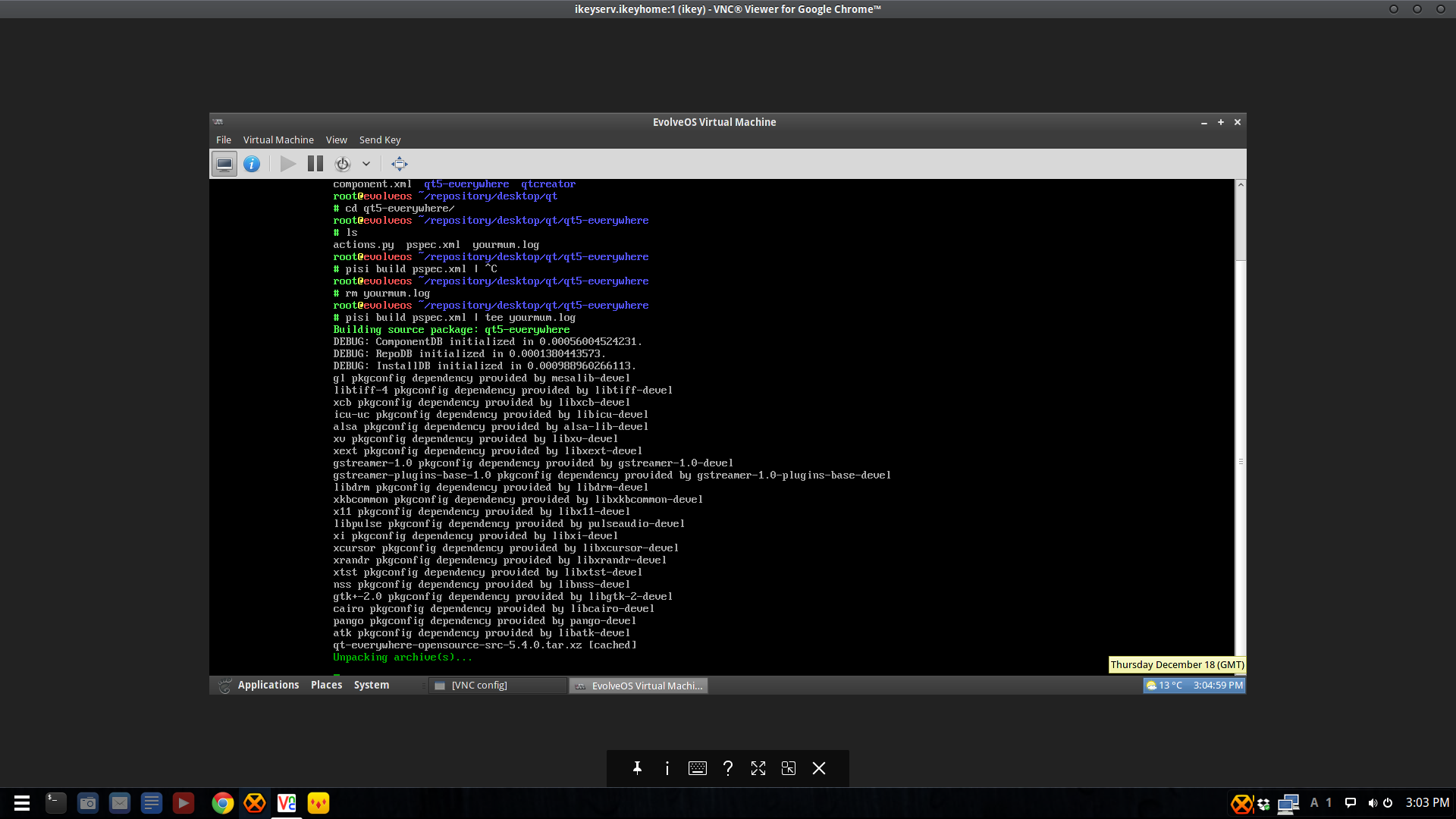
Task: Open Dropbox tray icon
Action: [1263, 804]
